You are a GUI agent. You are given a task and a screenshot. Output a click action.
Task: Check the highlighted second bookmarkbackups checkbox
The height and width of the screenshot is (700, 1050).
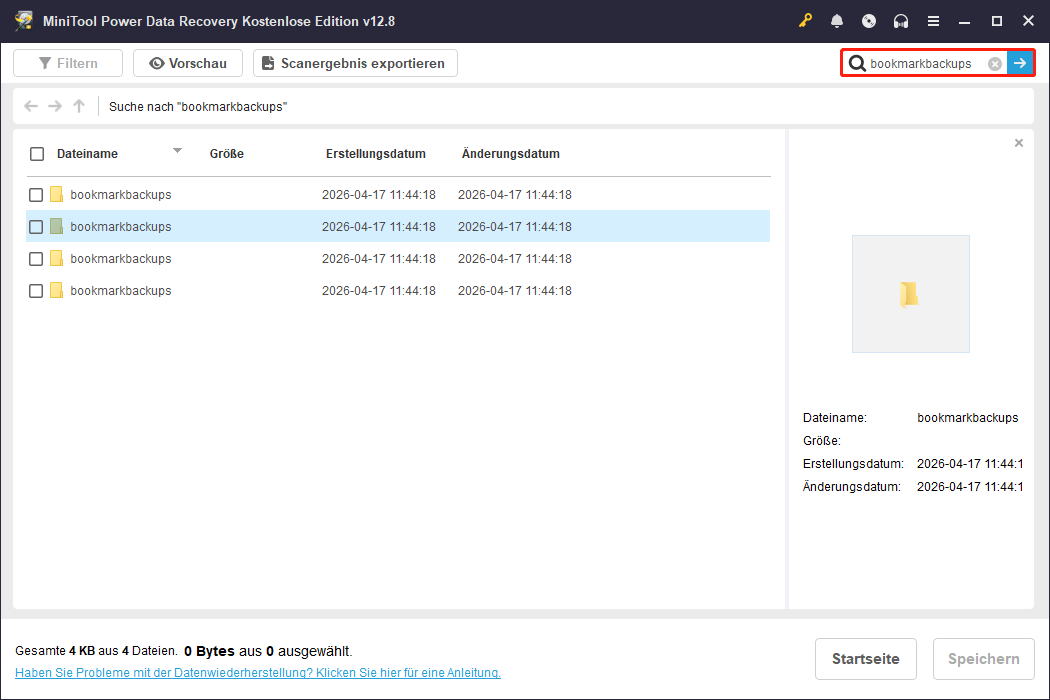[36, 227]
